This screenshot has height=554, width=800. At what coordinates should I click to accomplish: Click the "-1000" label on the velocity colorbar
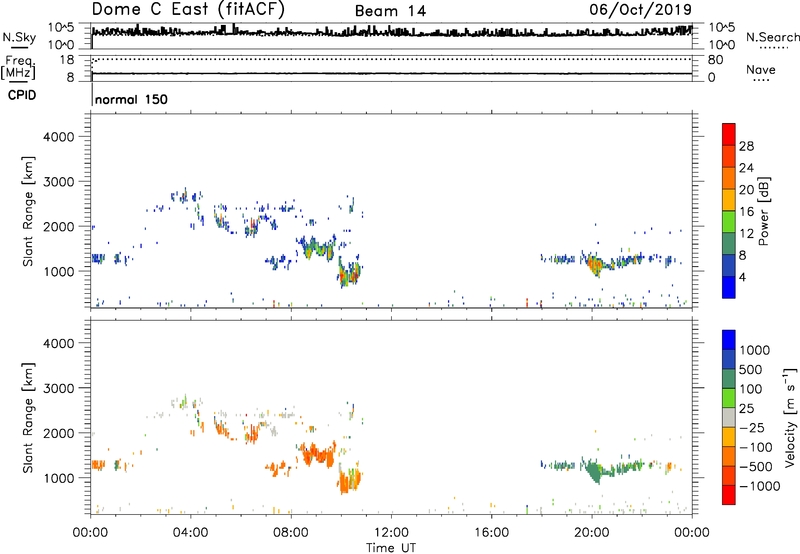pos(760,486)
